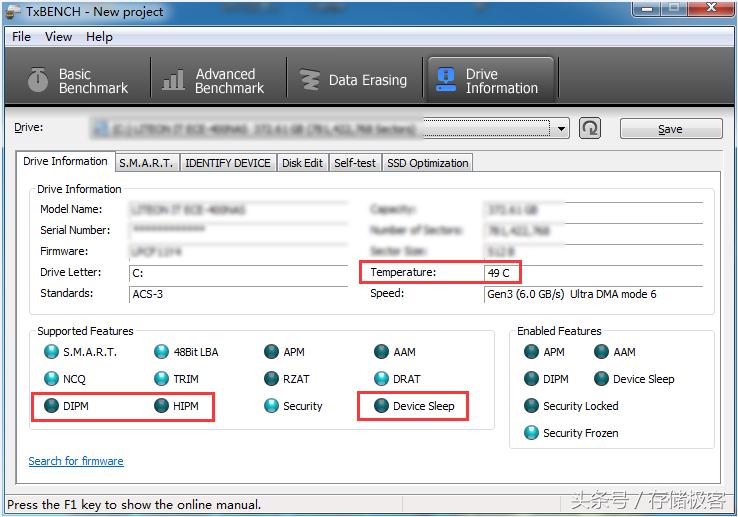The image size is (738, 517).
Task: Click the TxBENCH title bar app icon
Action: pyautogui.click(x=13, y=12)
